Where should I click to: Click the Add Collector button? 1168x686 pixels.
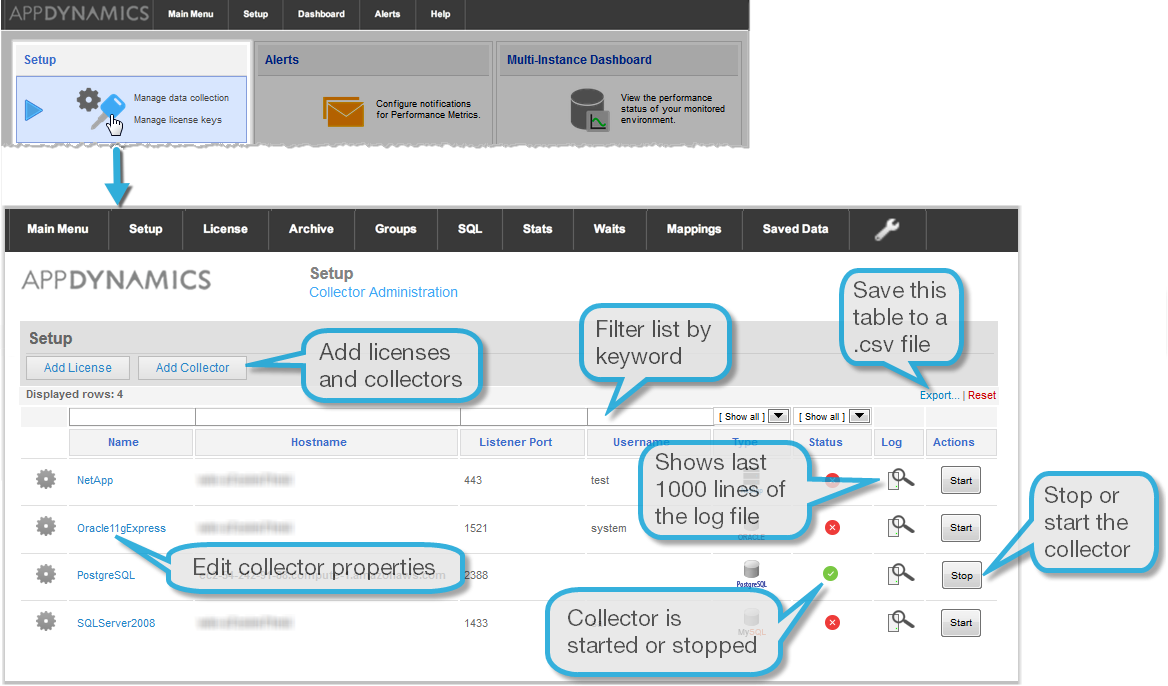pyautogui.click(x=192, y=368)
